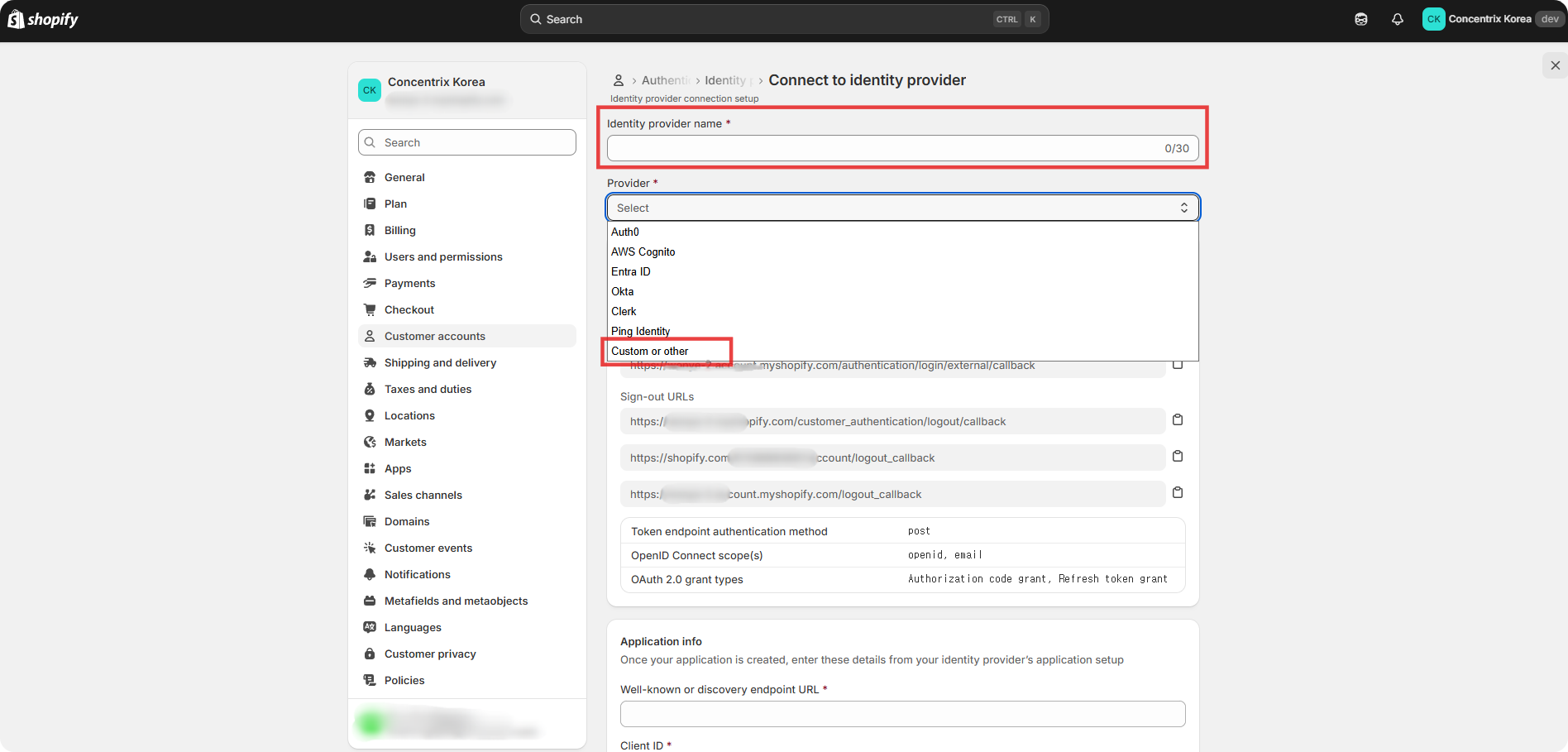1568x752 pixels.
Task: Click the Users and permissions icon
Action: (x=370, y=256)
